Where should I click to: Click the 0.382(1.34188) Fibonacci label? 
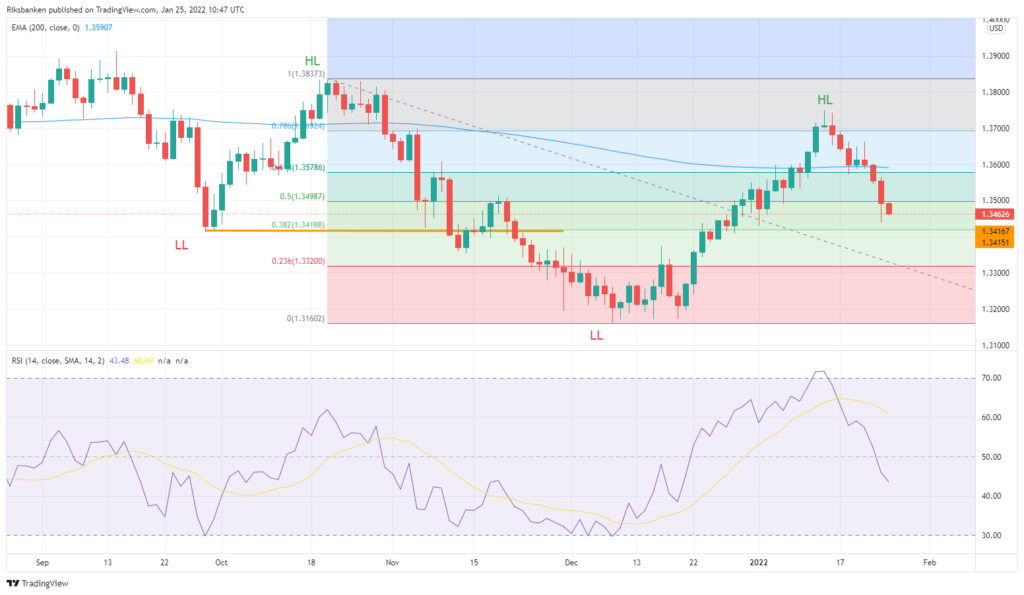click(x=298, y=225)
